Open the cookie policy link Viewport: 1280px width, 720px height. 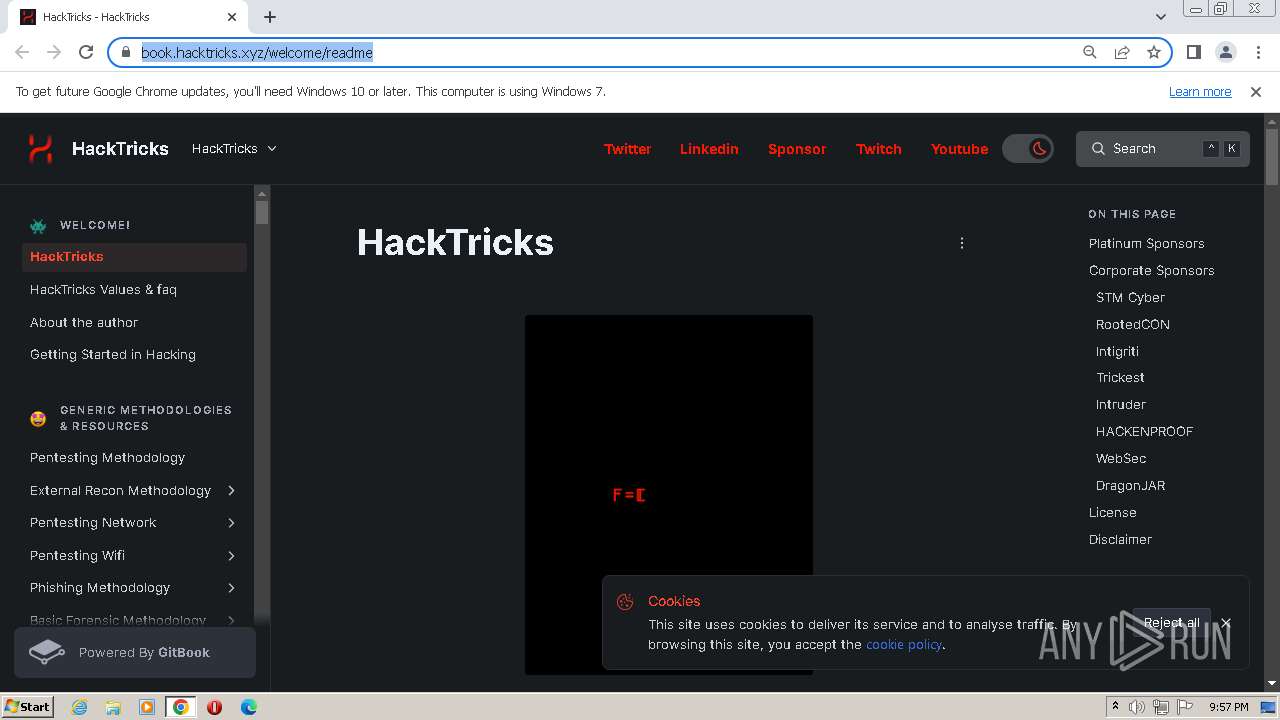tap(904, 644)
